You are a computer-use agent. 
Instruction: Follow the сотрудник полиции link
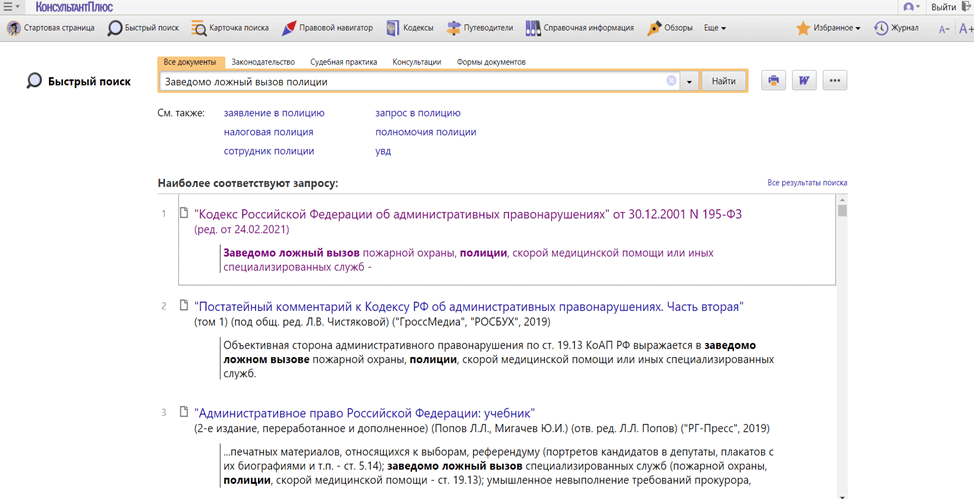(x=269, y=151)
